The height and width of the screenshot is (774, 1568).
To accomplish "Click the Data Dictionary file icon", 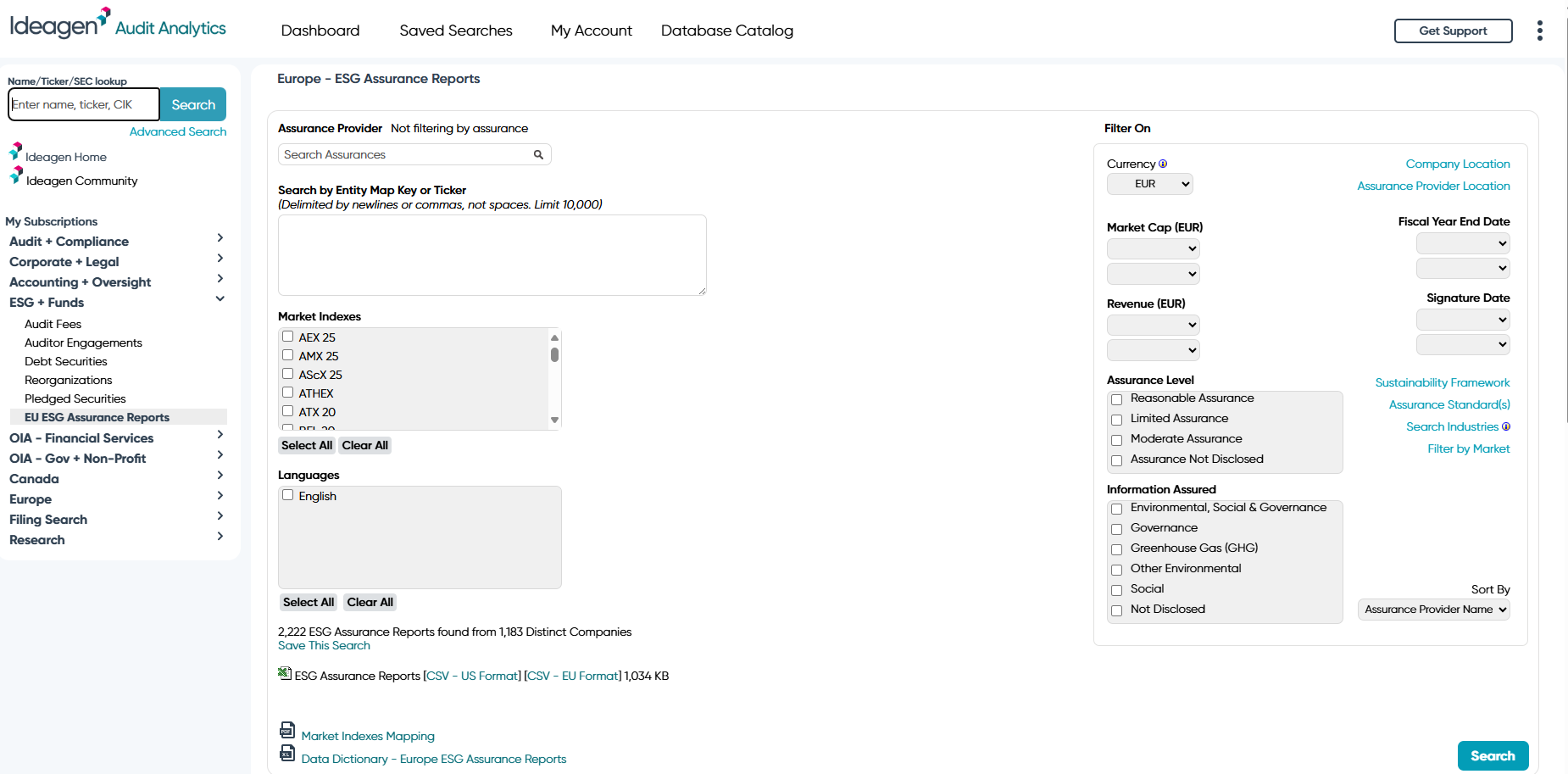I will pyautogui.click(x=287, y=753).
